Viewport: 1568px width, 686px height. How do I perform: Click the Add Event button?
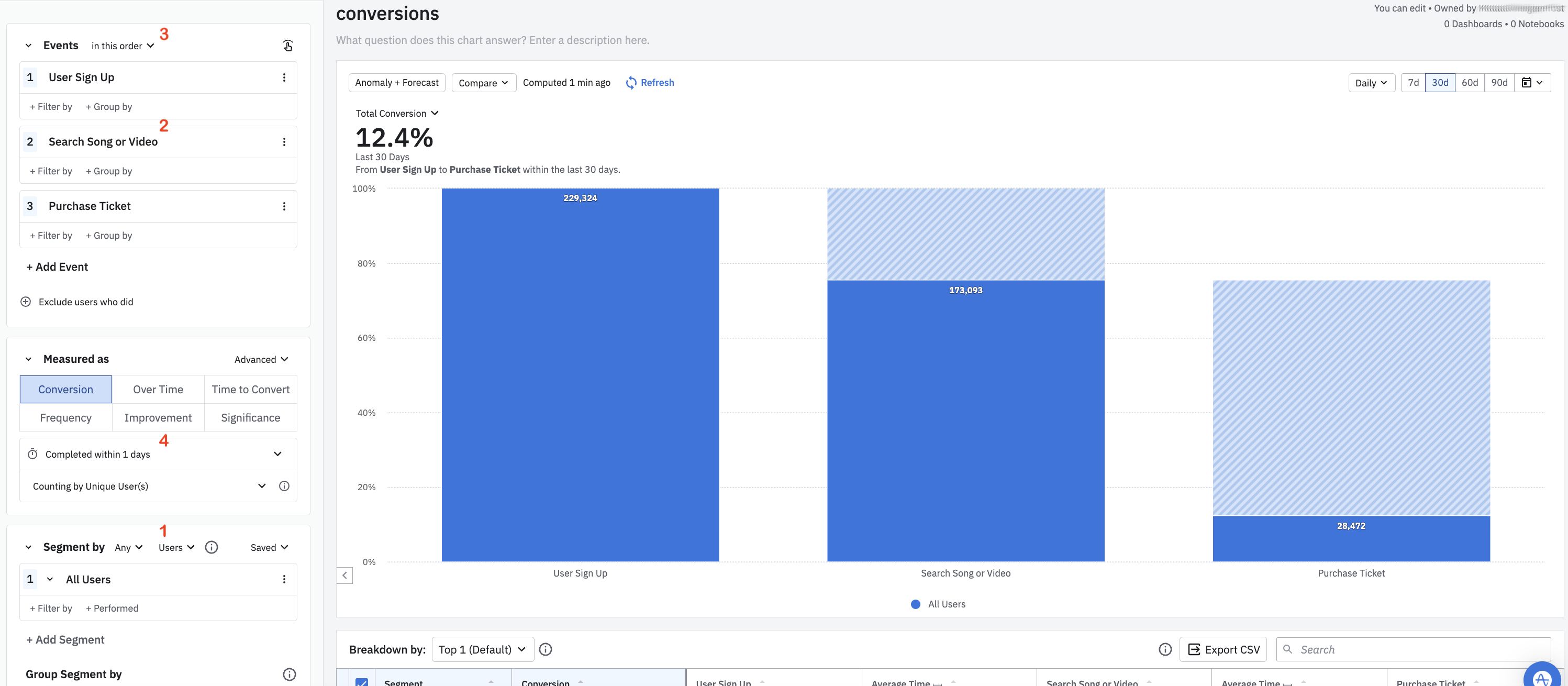tap(57, 266)
